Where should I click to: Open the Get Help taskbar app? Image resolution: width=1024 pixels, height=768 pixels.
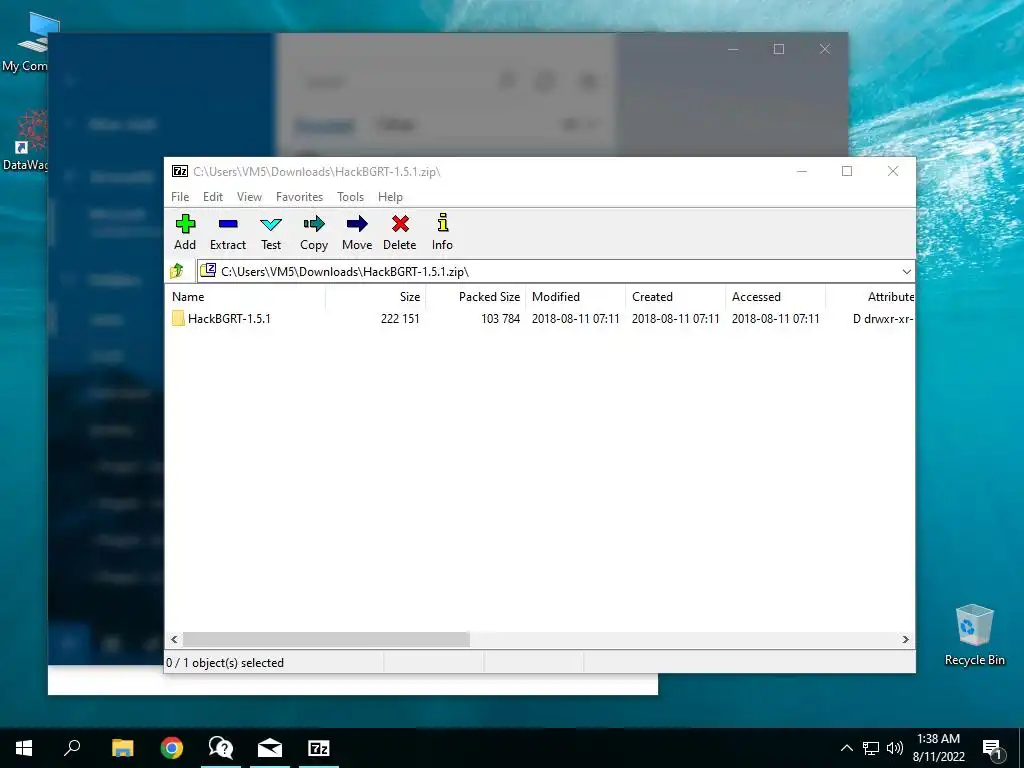point(220,748)
